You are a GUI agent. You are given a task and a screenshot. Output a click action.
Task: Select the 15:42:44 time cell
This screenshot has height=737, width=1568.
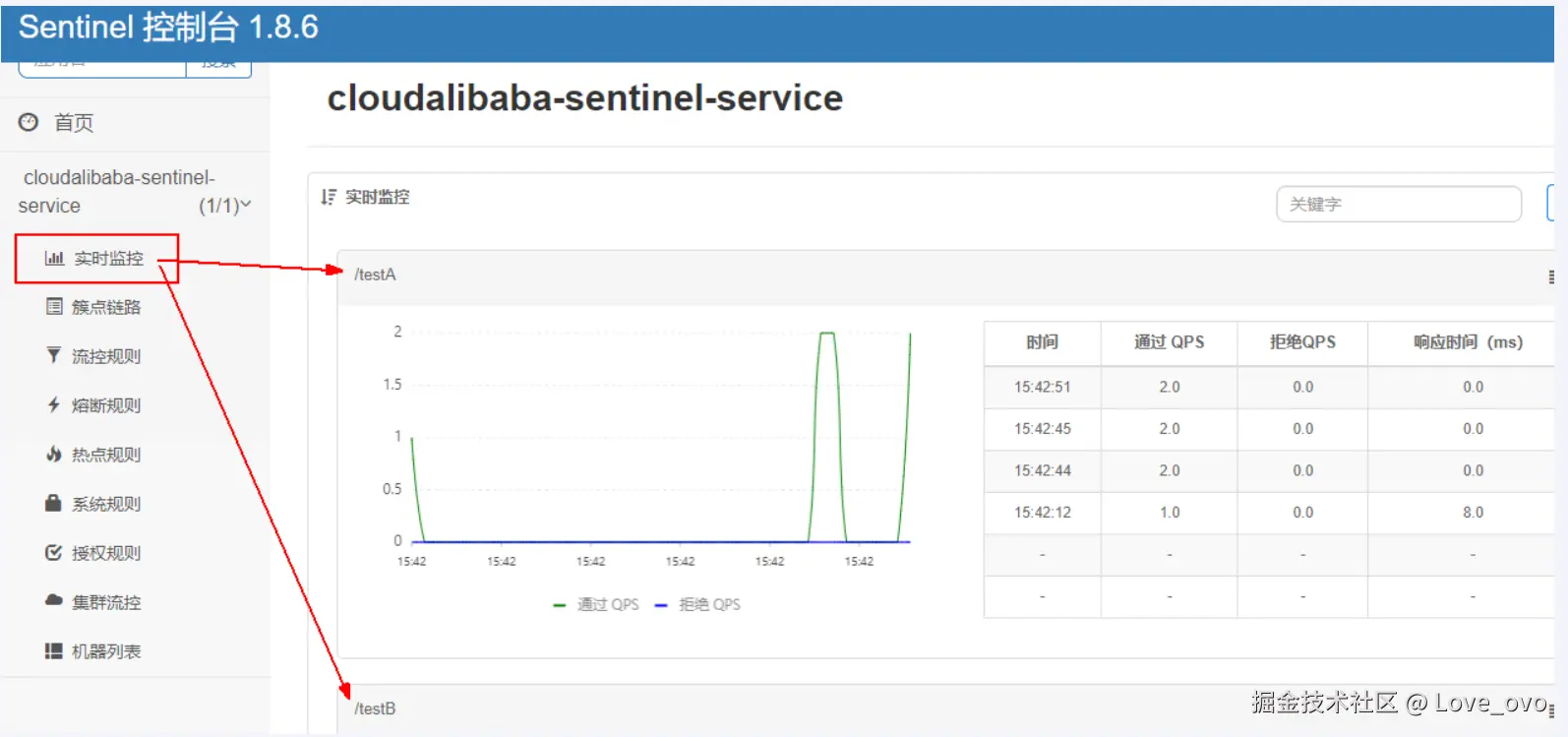(1043, 470)
